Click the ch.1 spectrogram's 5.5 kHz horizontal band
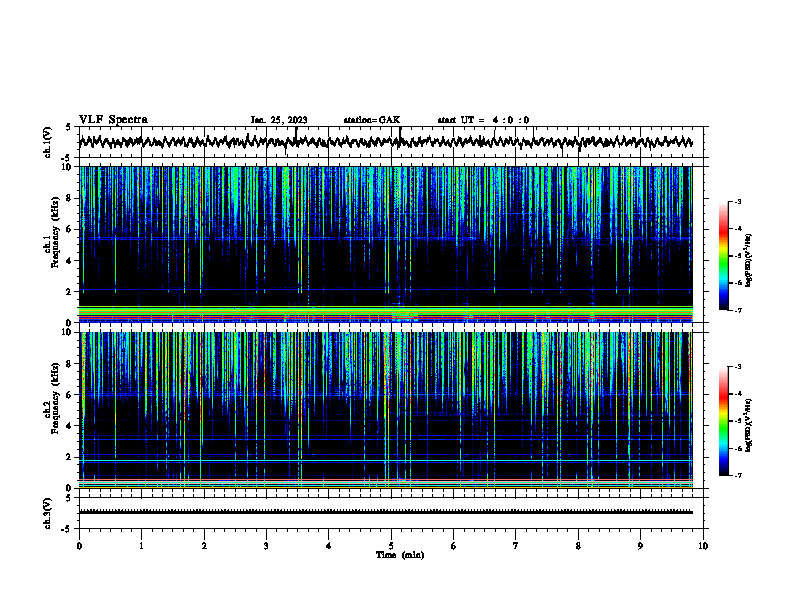This screenshot has width=792, height=612. [385, 238]
